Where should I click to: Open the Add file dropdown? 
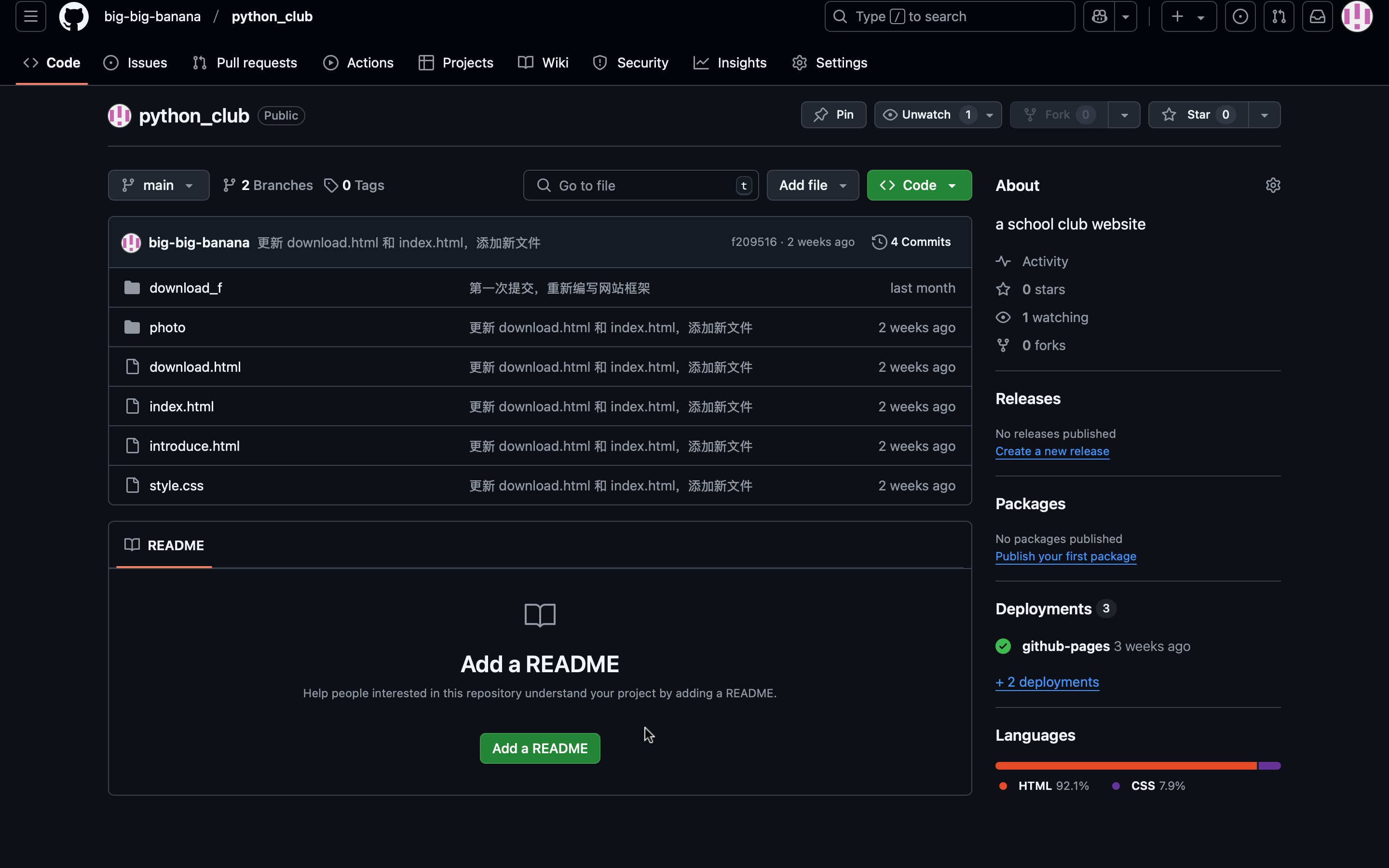[813, 185]
